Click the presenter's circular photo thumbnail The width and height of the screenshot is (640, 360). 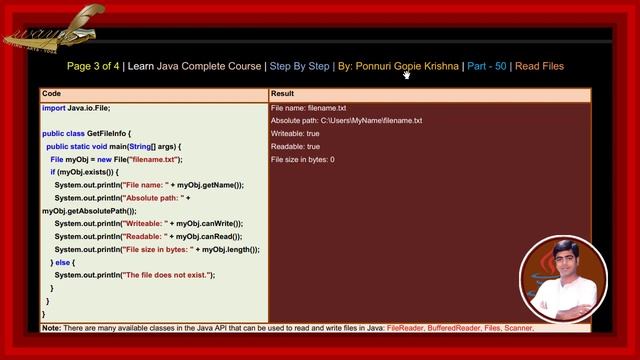pos(563,279)
